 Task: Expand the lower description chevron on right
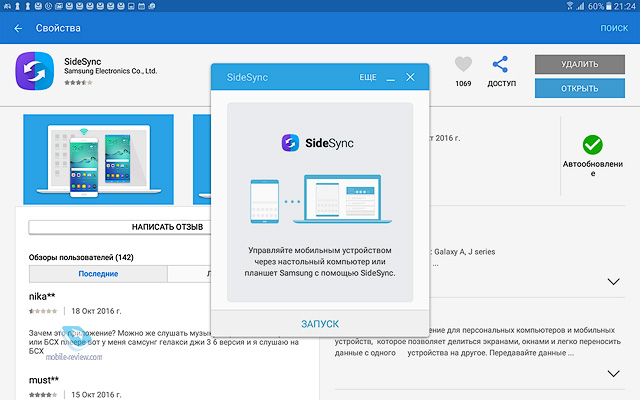[614, 374]
